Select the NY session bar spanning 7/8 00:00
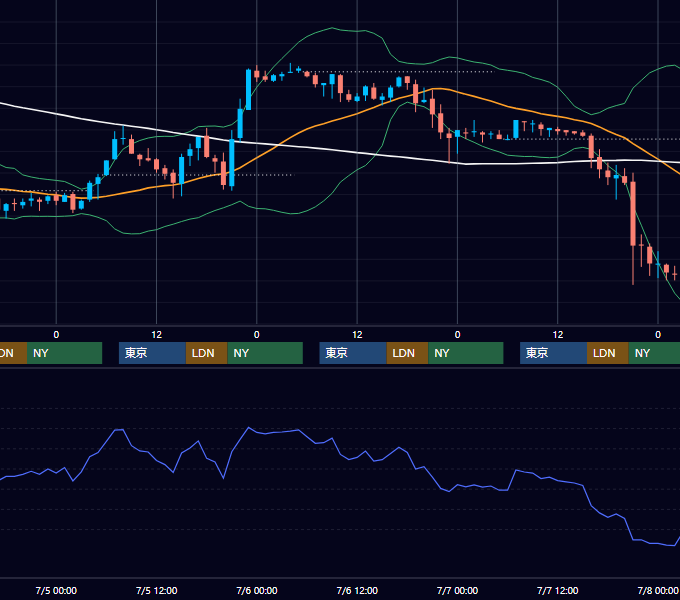The width and height of the screenshot is (680, 600). point(654,353)
